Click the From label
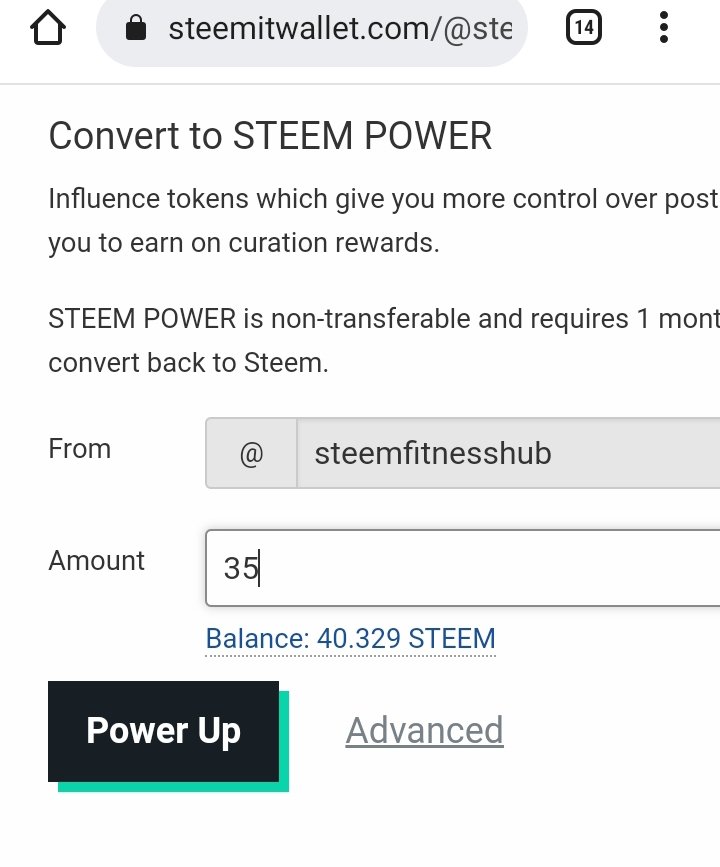Viewport: 720px width, 867px height. pos(80,448)
